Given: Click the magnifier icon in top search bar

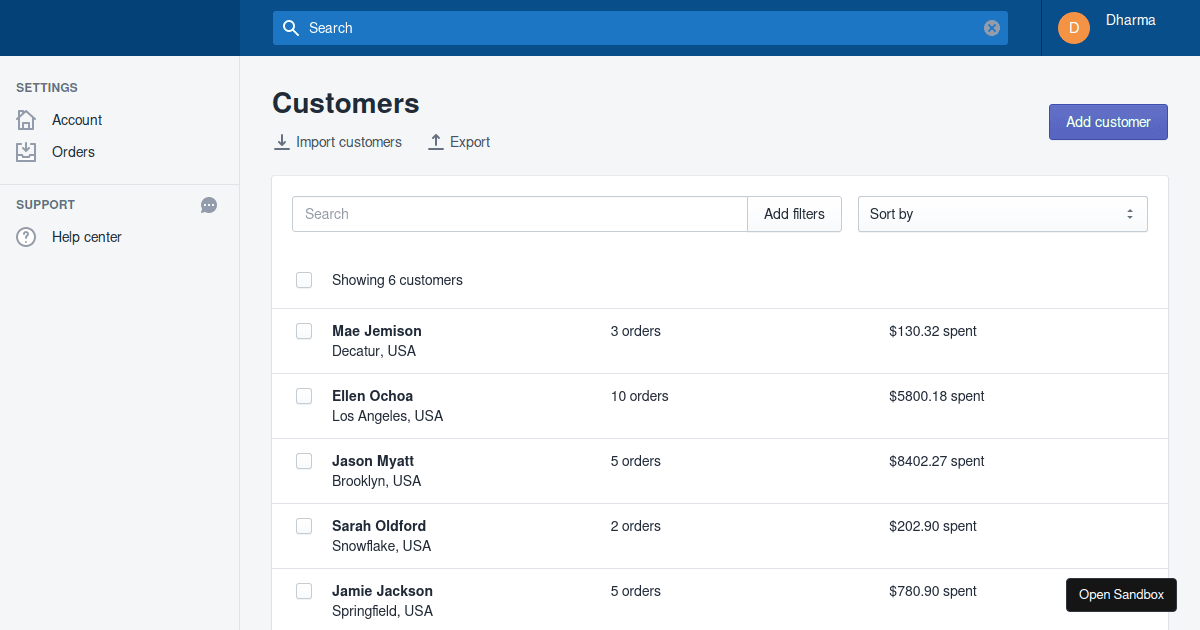Looking at the screenshot, I should 291,28.
